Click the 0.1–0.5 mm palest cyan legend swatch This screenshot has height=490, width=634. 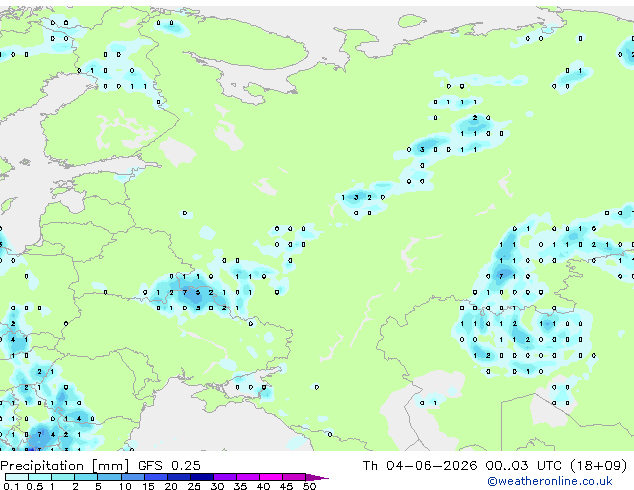pos(17,477)
